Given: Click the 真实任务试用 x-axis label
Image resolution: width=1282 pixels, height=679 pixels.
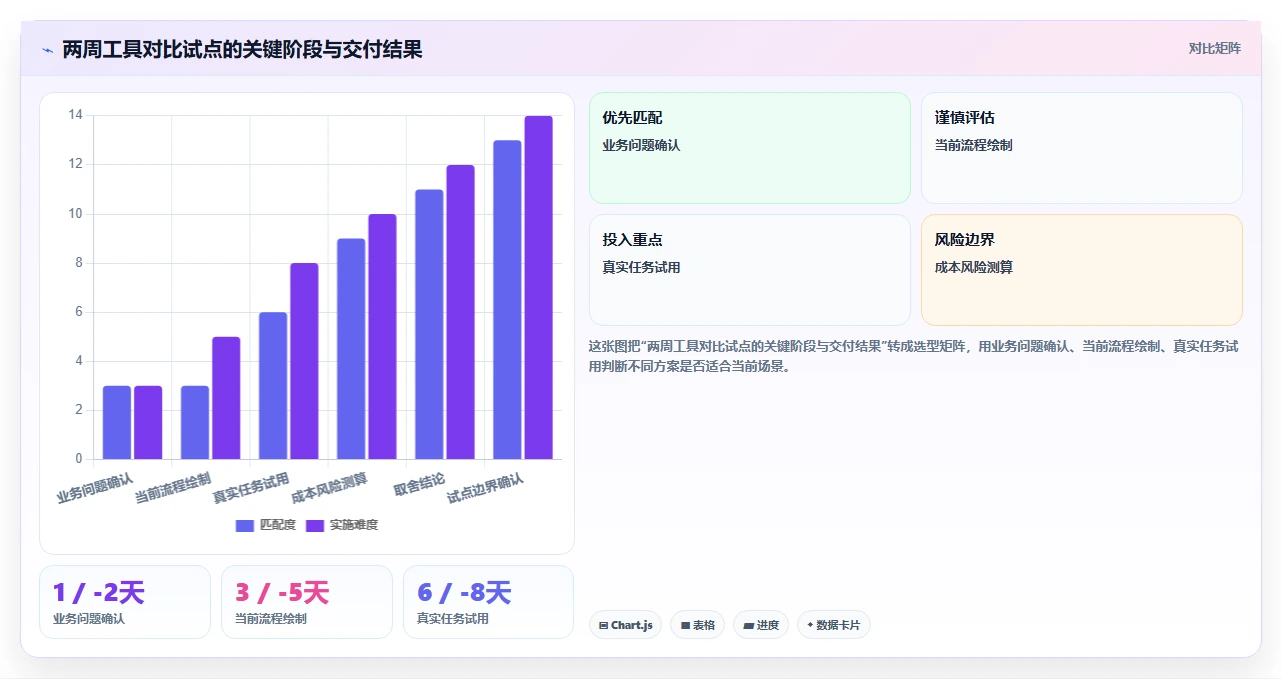Looking at the screenshot, I should click(x=251, y=487).
